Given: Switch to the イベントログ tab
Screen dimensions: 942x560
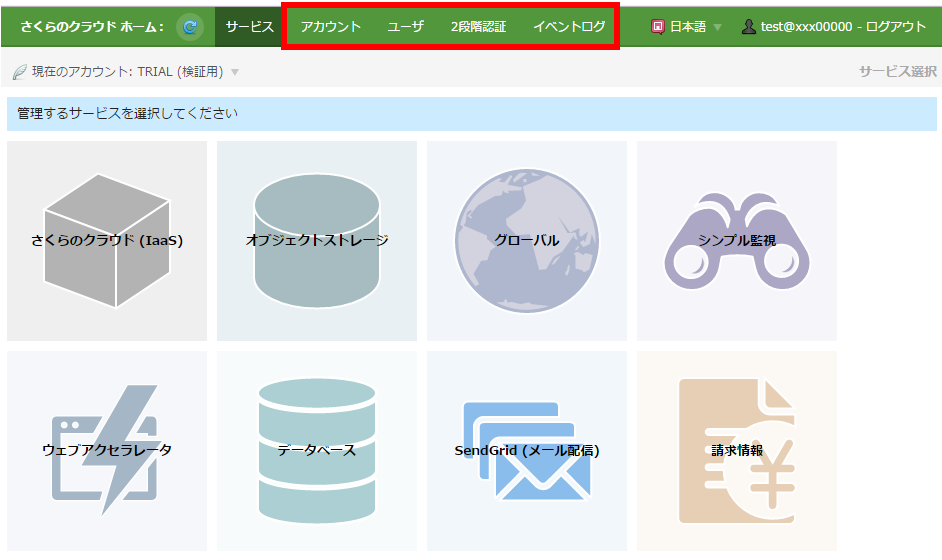Looking at the screenshot, I should [x=569, y=27].
